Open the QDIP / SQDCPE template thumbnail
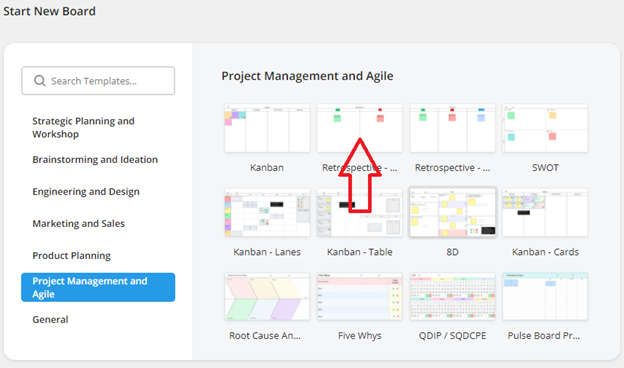Viewport: 624px width, 368px height. [452, 296]
